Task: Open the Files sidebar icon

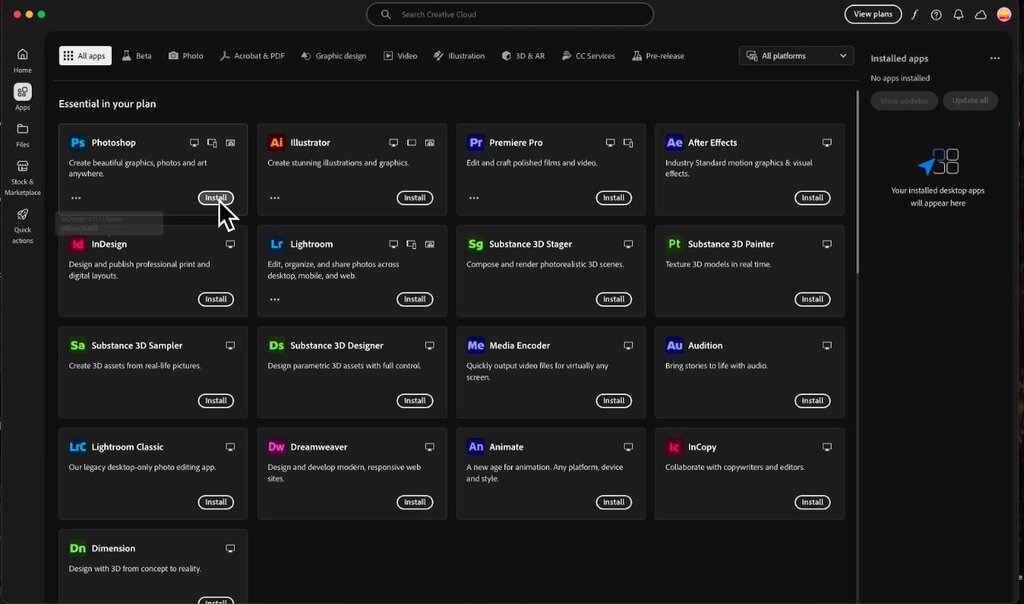Action: click(22, 129)
